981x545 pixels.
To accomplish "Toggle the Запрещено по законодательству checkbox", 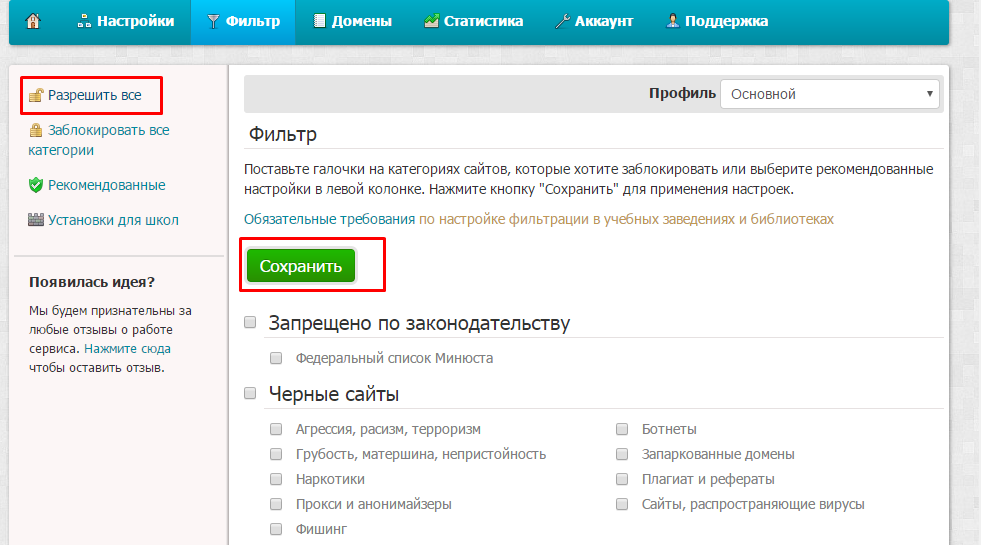I will (x=250, y=322).
